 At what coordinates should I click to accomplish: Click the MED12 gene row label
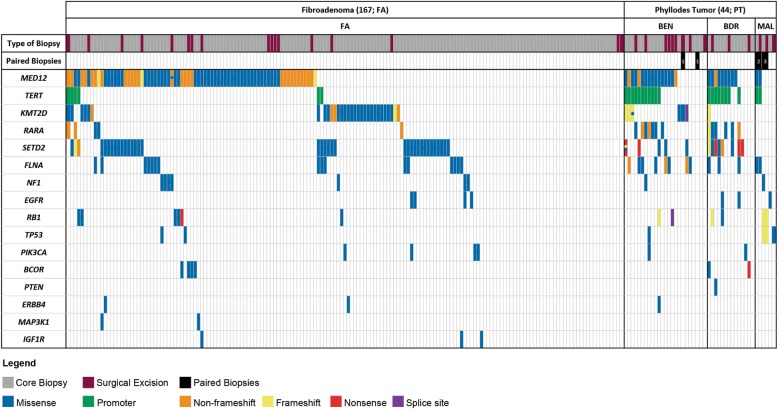(x=21, y=78)
